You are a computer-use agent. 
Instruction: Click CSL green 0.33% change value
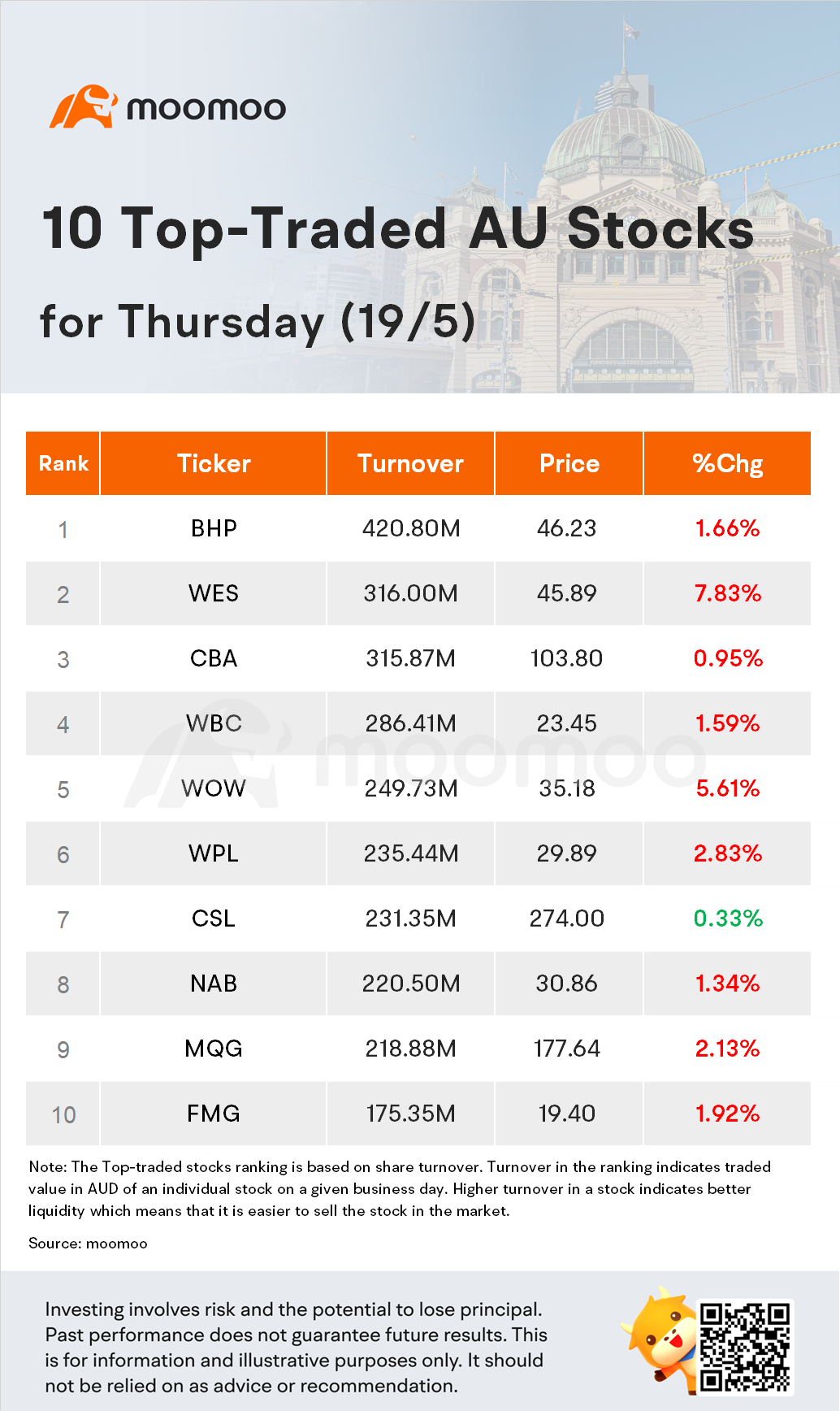(x=728, y=918)
